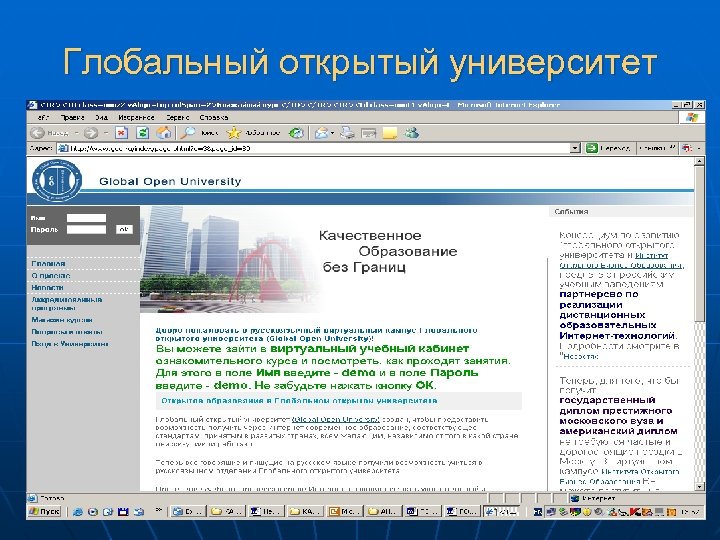
Task: Click the active Internet Explorer taskbar button
Action: [502, 512]
